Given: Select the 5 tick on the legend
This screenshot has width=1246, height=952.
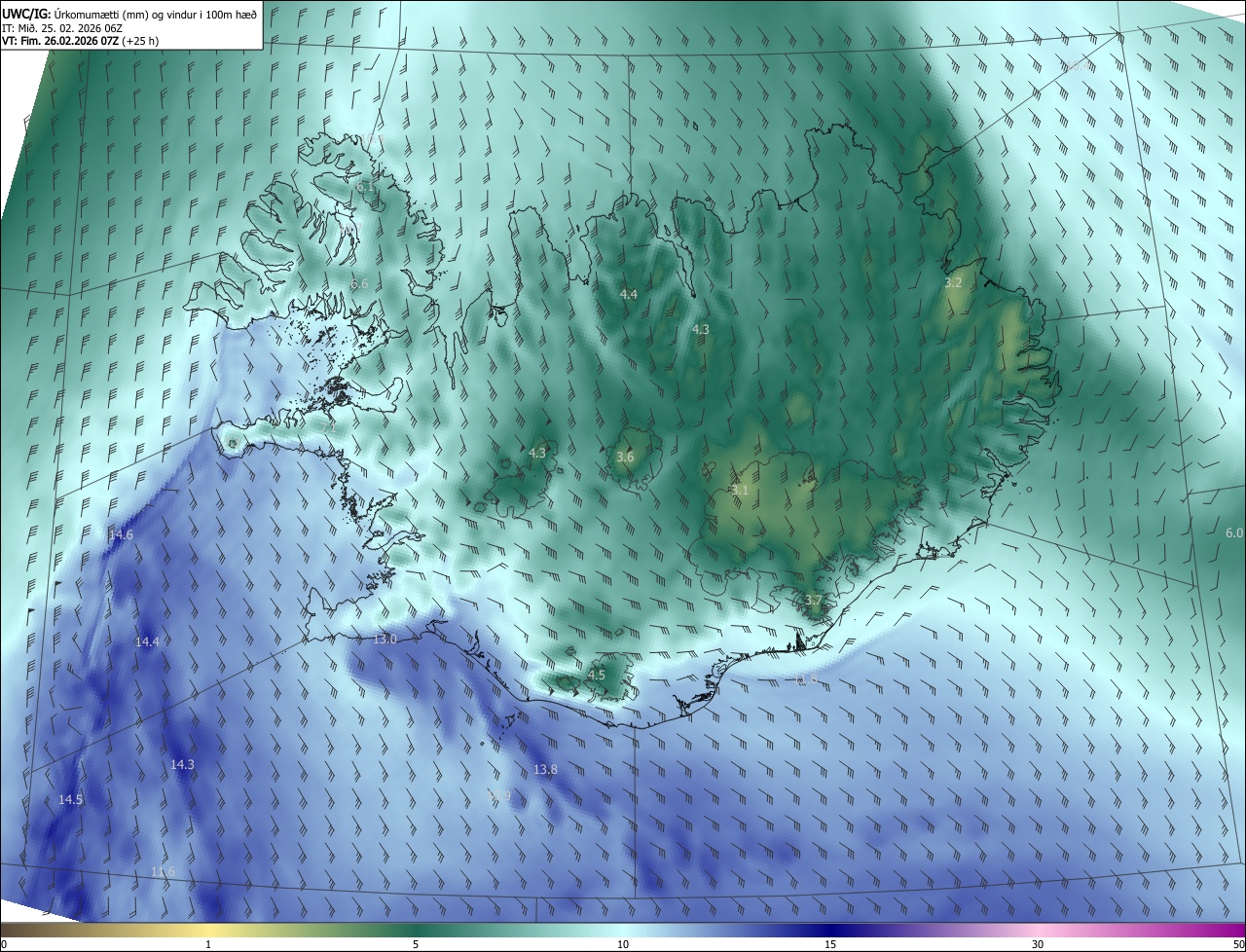Looking at the screenshot, I should coord(416,944).
